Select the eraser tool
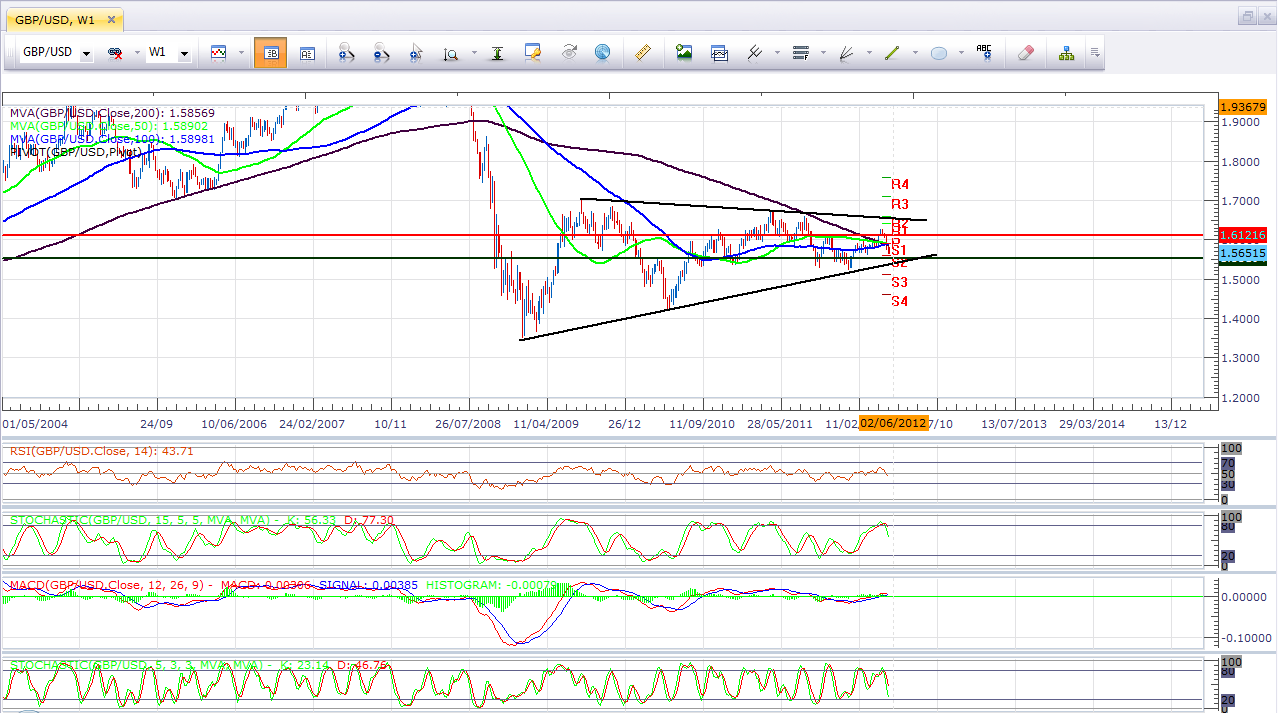Image resolution: width=1278 pixels, height=713 pixels. pyautogui.click(x=1024, y=53)
